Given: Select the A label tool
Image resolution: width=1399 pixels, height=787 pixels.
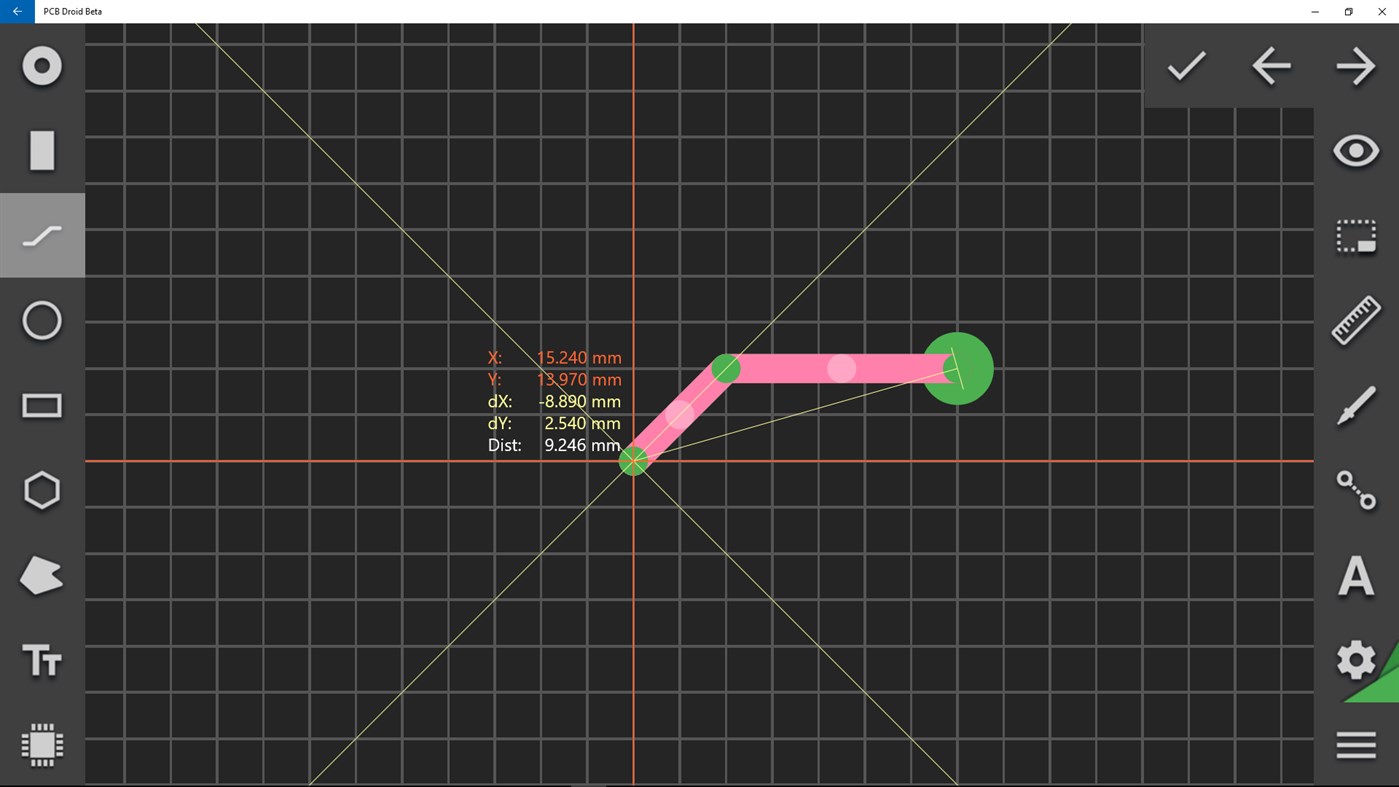Looking at the screenshot, I should 1355,575.
